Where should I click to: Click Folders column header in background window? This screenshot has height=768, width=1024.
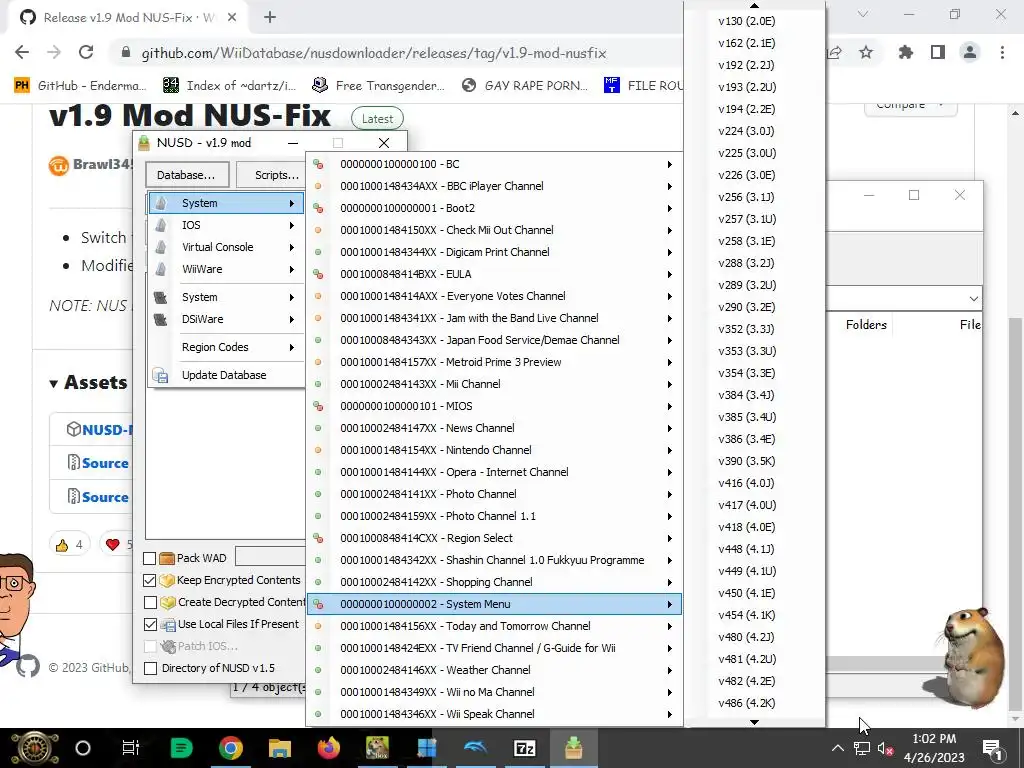coord(866,325)
